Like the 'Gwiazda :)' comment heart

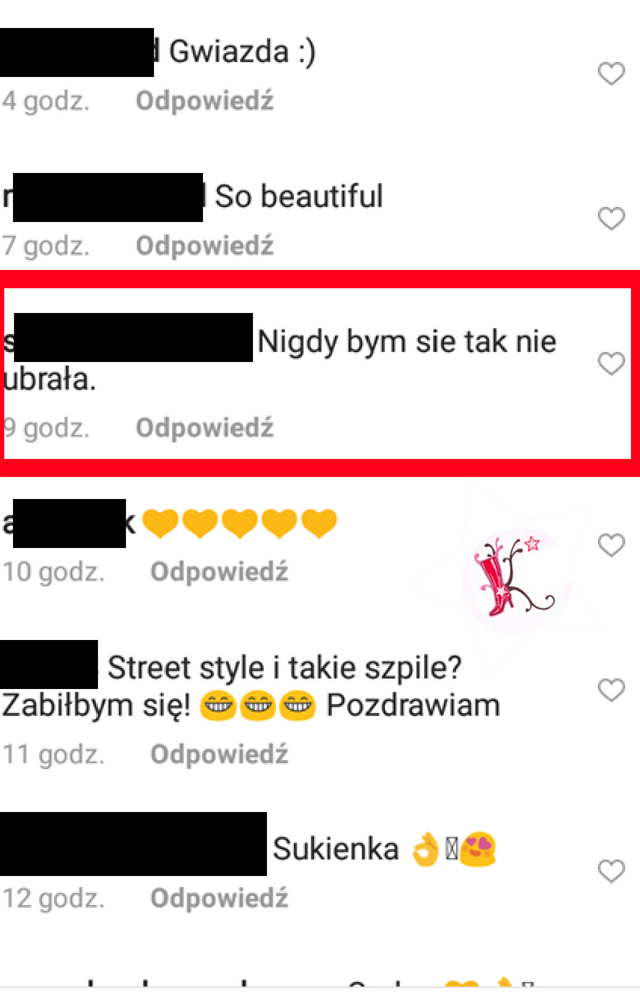pos(611,74)
